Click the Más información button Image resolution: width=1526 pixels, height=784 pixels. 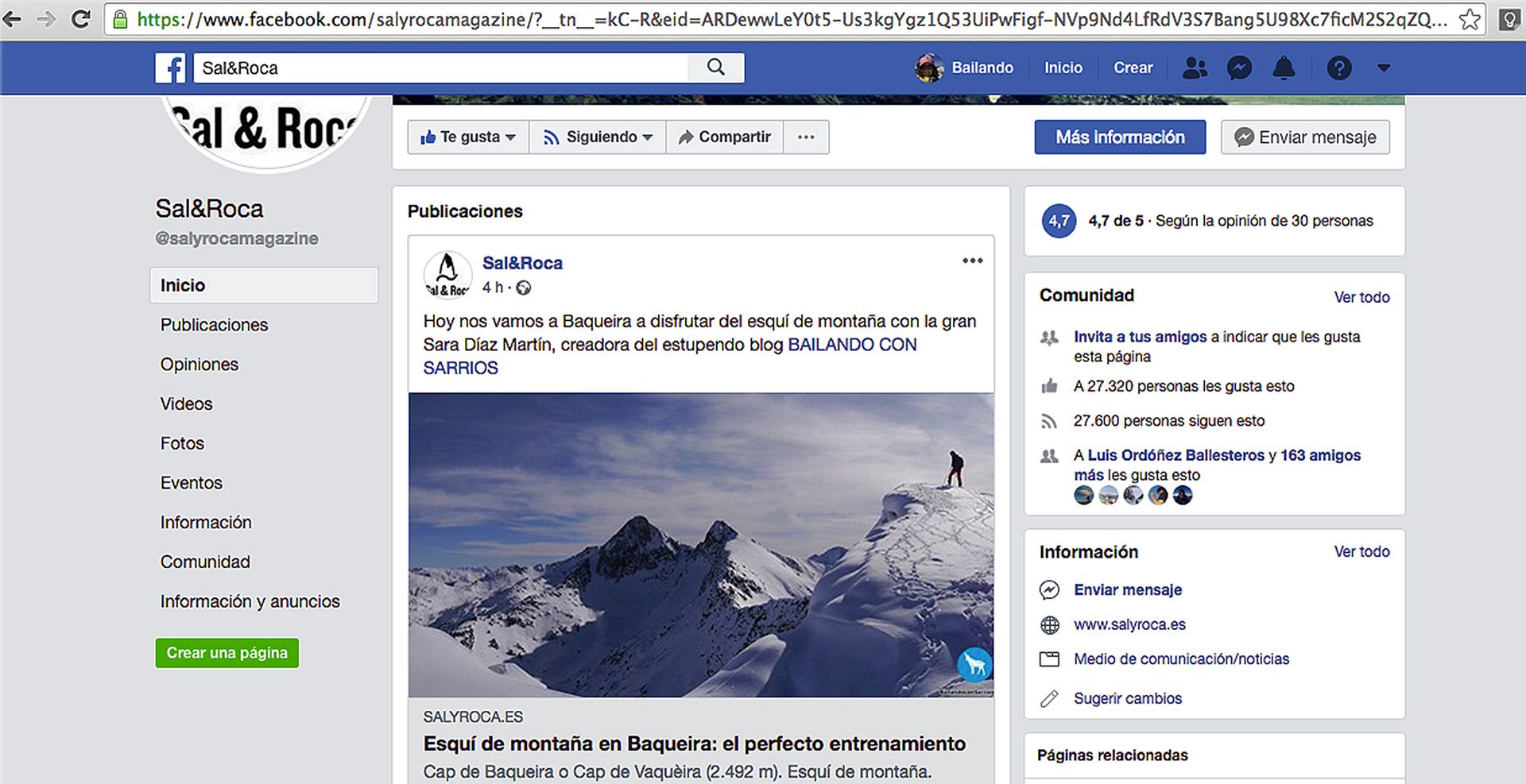point(1119,137)
